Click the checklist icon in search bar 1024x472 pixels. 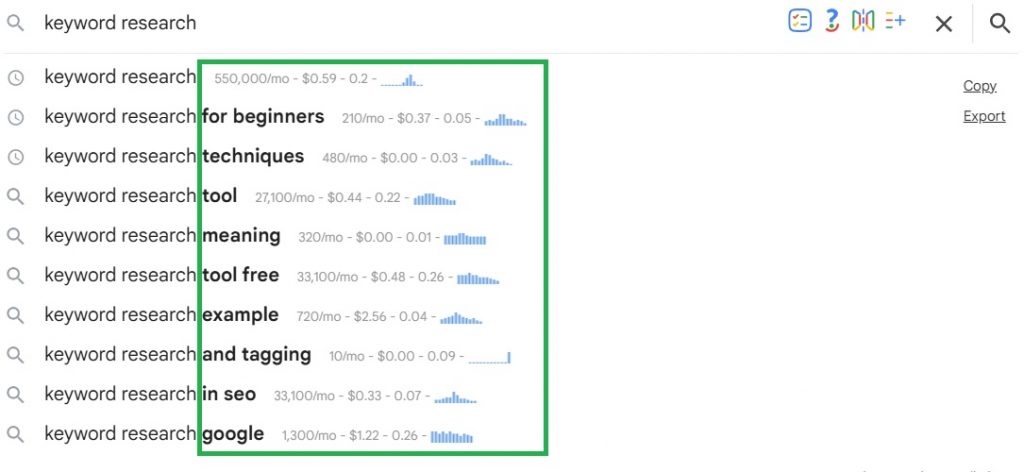[x=799, y=22]
